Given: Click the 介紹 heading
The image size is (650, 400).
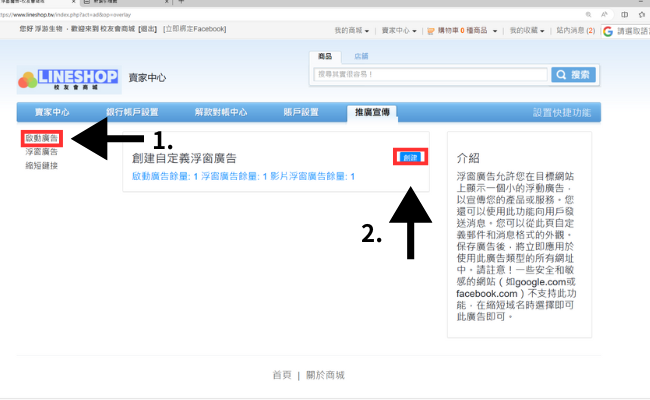Looking at the screenshot, I should click(468, 158).
